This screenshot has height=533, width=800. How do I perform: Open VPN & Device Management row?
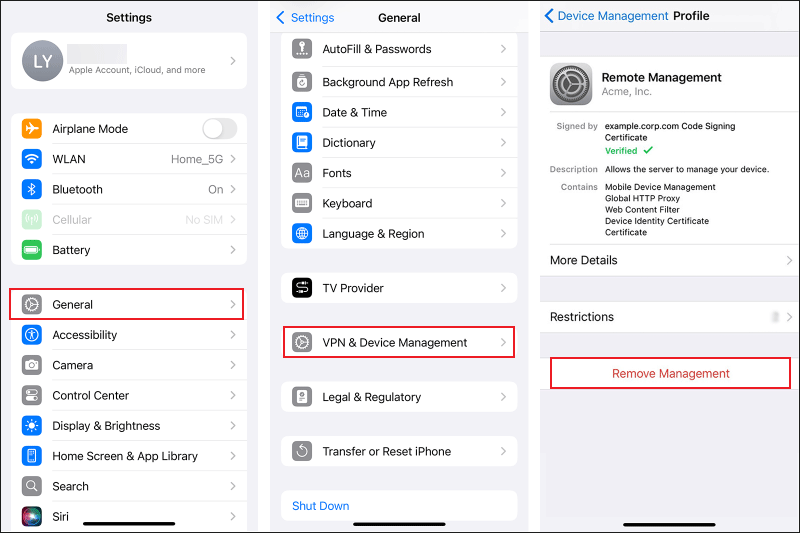pyautogui.click(x=399, y=342)
